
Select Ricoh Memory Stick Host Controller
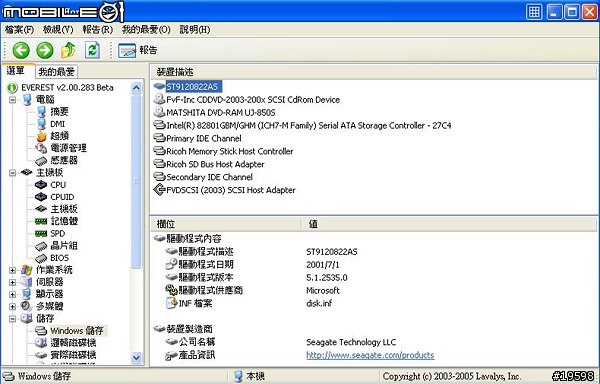pyautogui.click(x=230, y=151)
